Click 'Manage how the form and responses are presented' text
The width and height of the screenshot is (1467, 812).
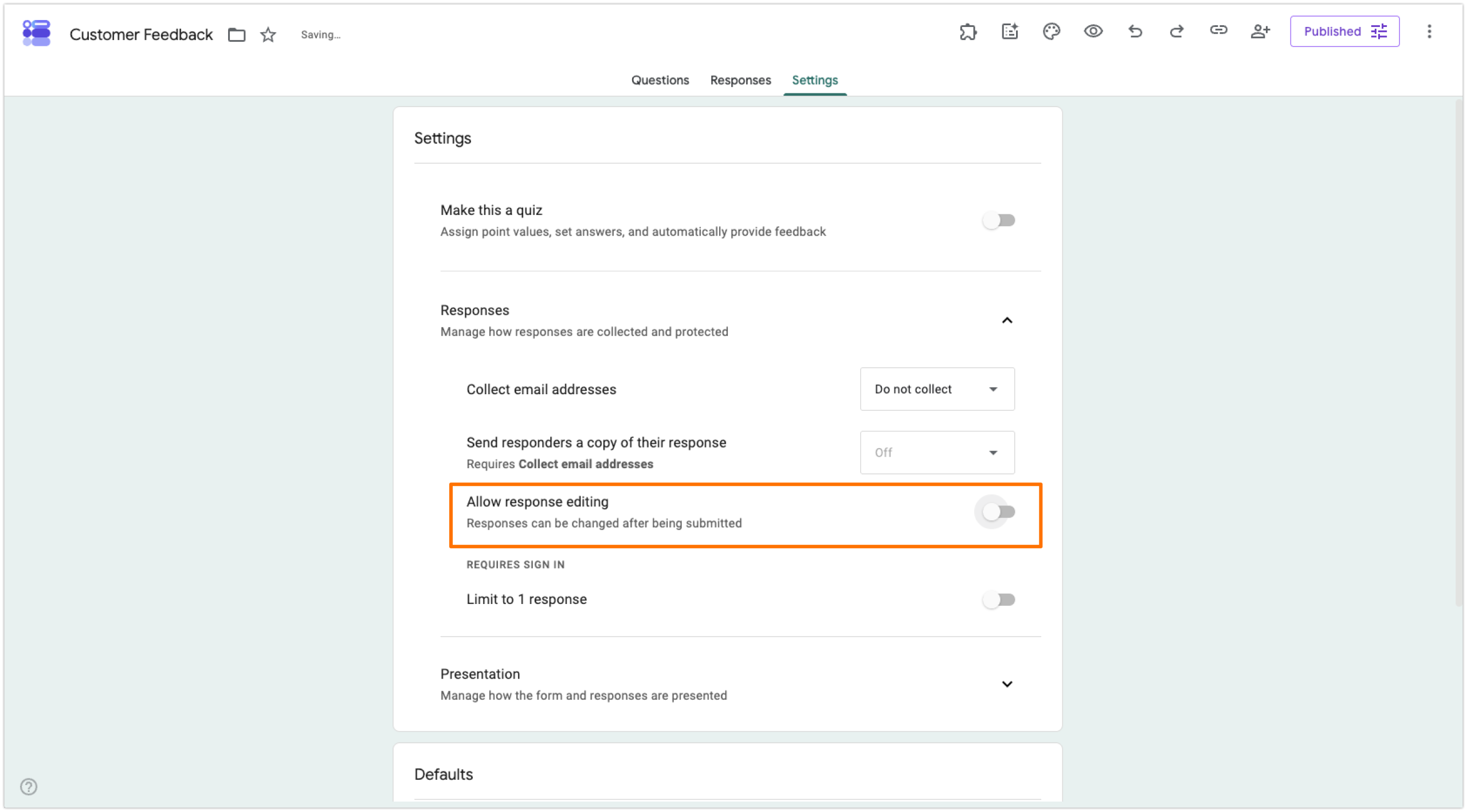[x=583, y=696]
